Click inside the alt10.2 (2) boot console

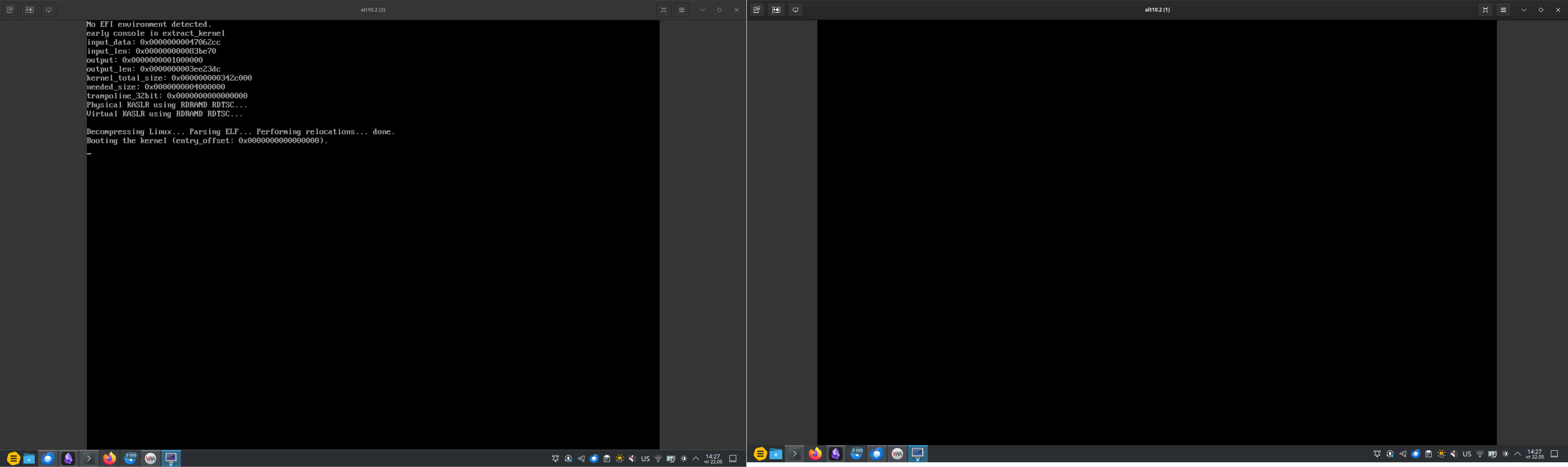pos(373,234)
